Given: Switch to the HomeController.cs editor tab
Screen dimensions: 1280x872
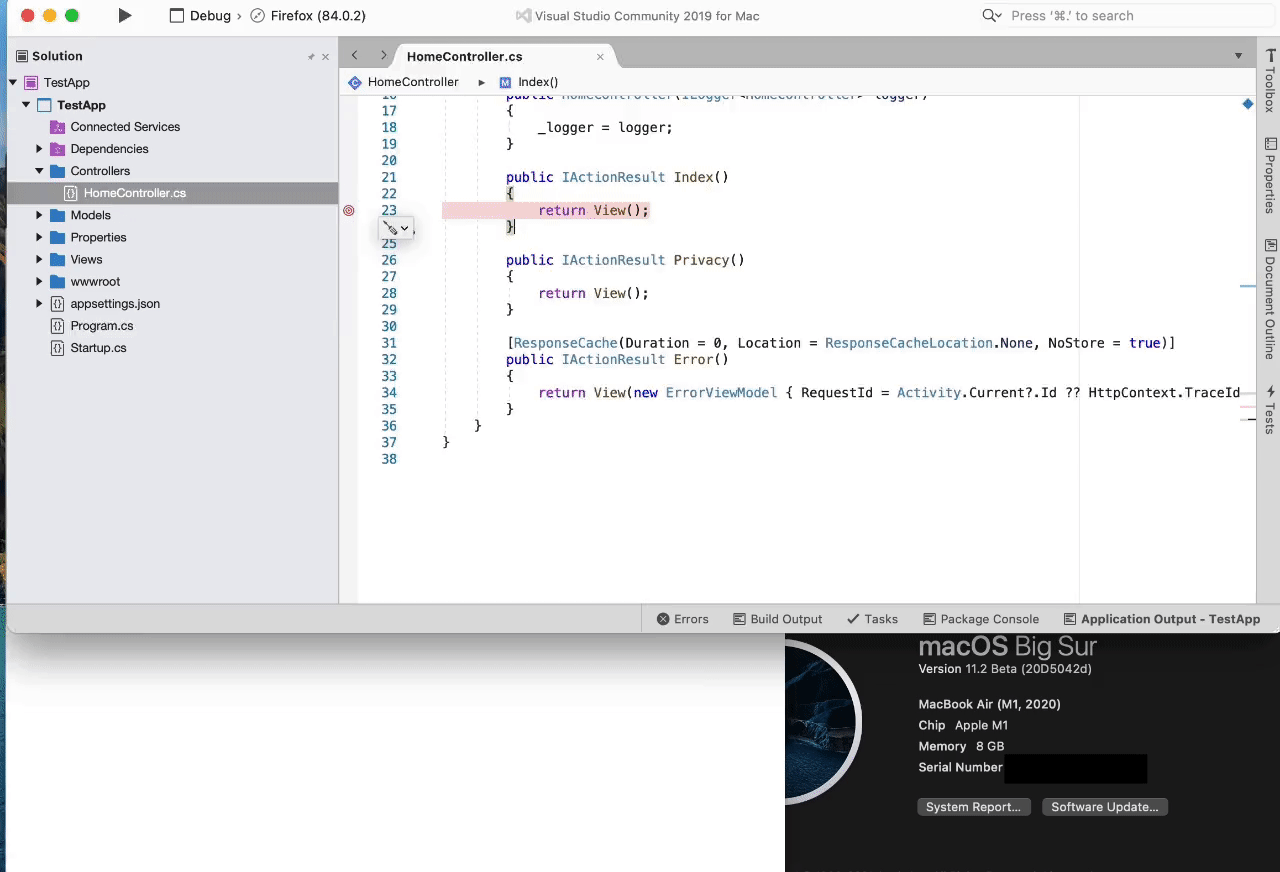Looking at the screenshot, I should (505, 56).
